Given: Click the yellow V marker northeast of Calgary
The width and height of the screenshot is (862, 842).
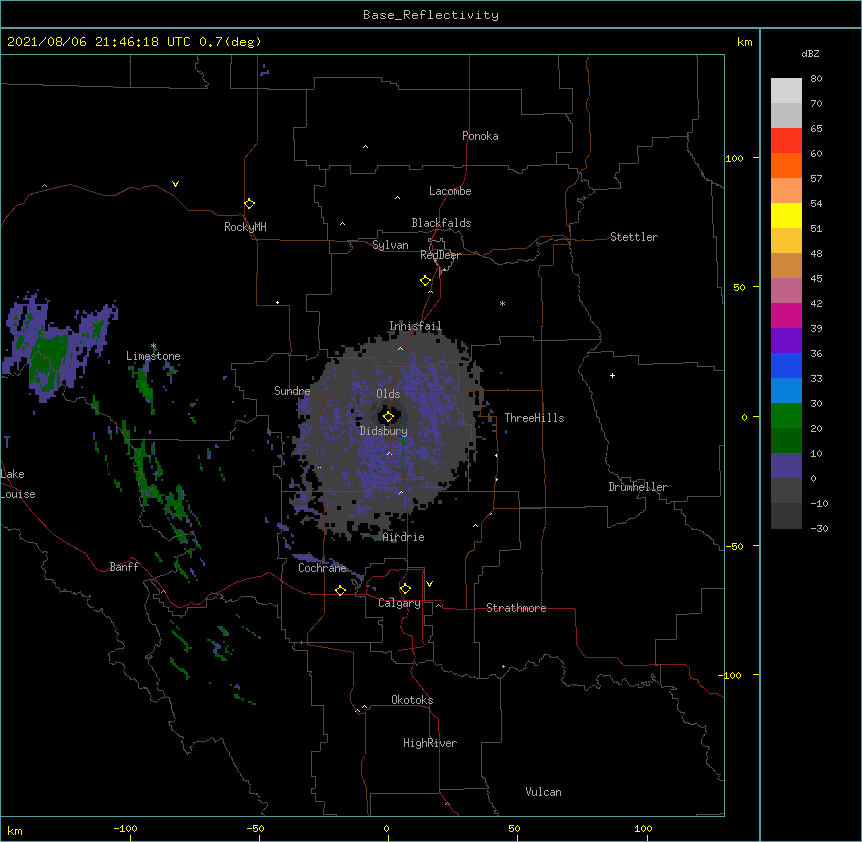Looking at the screenshot, I should point(429,584).
